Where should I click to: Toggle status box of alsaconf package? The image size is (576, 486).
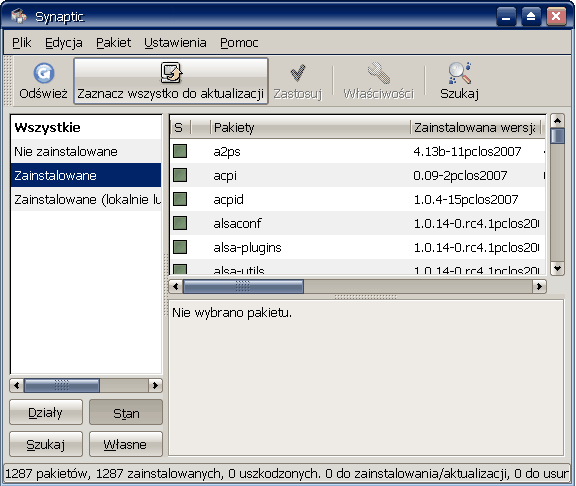[x=180, y=223]
